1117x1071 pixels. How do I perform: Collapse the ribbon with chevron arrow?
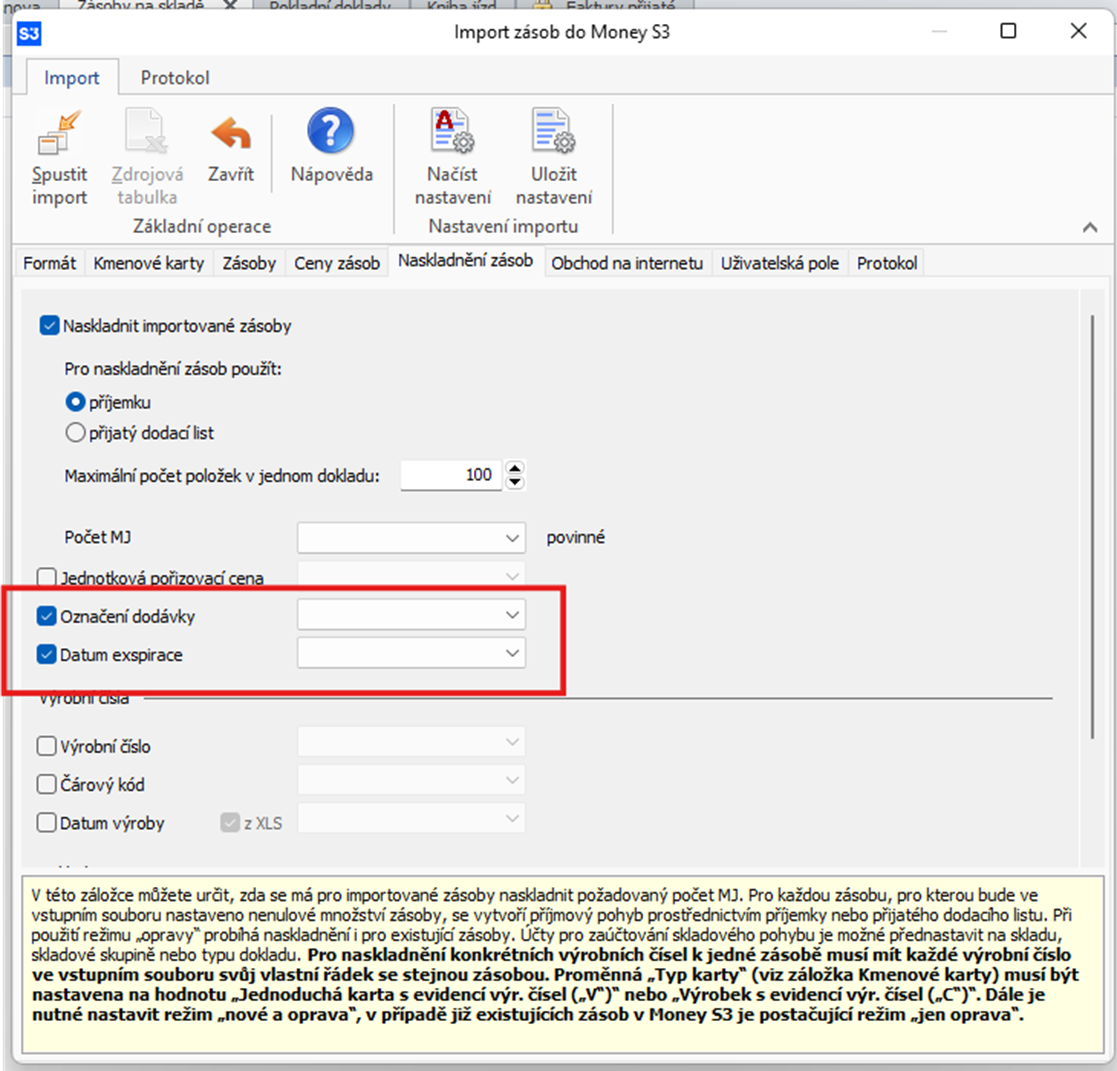(1089, 227)
